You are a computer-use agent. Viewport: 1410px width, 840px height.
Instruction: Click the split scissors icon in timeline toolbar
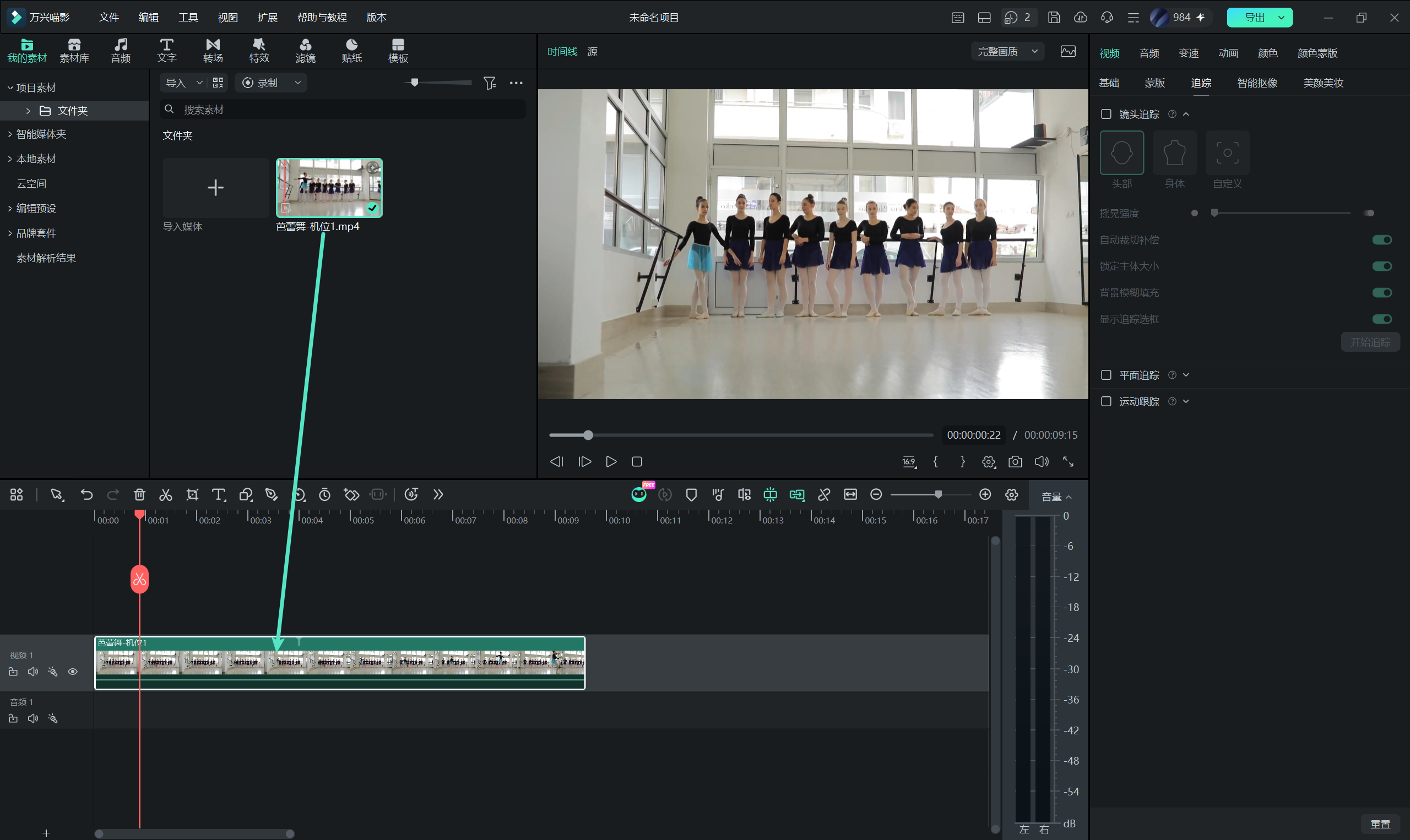point(165,495)
